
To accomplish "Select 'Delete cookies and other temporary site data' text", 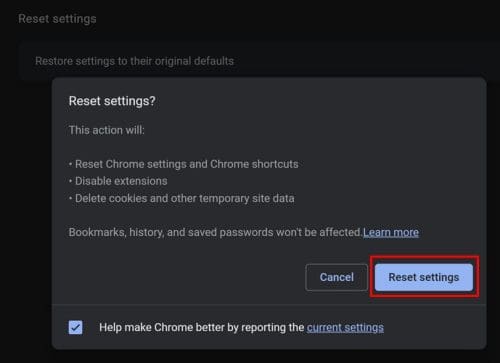I will (x=185, y=198).
